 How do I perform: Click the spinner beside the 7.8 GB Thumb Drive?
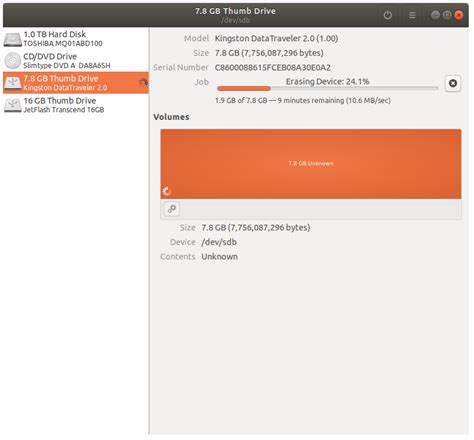pyautogui.click(x=143, y=82)
